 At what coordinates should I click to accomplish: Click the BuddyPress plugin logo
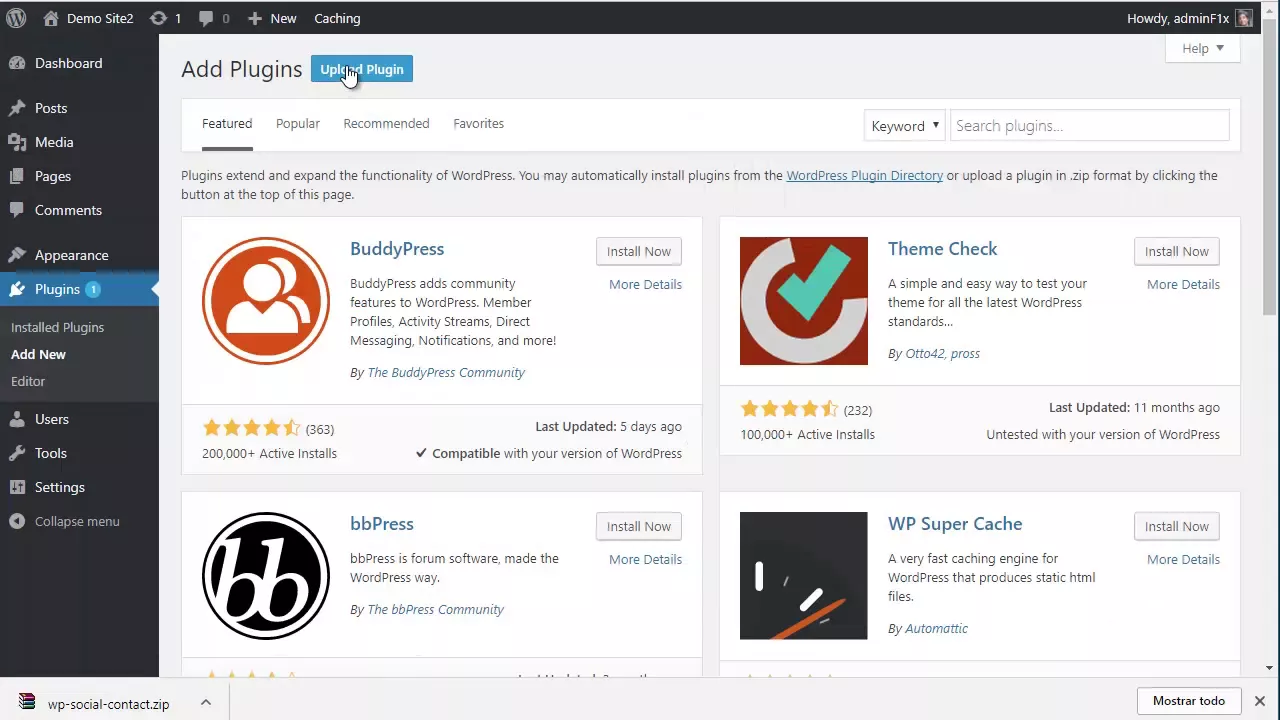pyautogui.click(x=266, y=301)
